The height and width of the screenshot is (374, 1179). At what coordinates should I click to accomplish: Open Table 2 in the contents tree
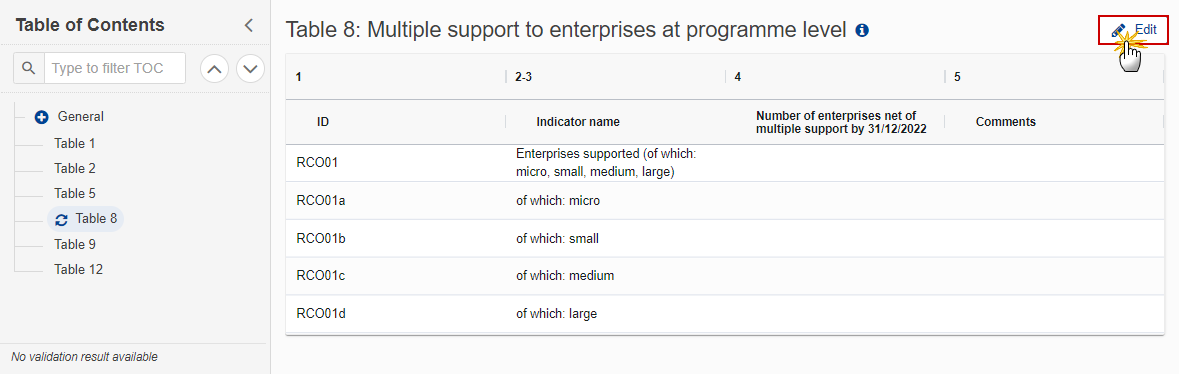(74, 169)
